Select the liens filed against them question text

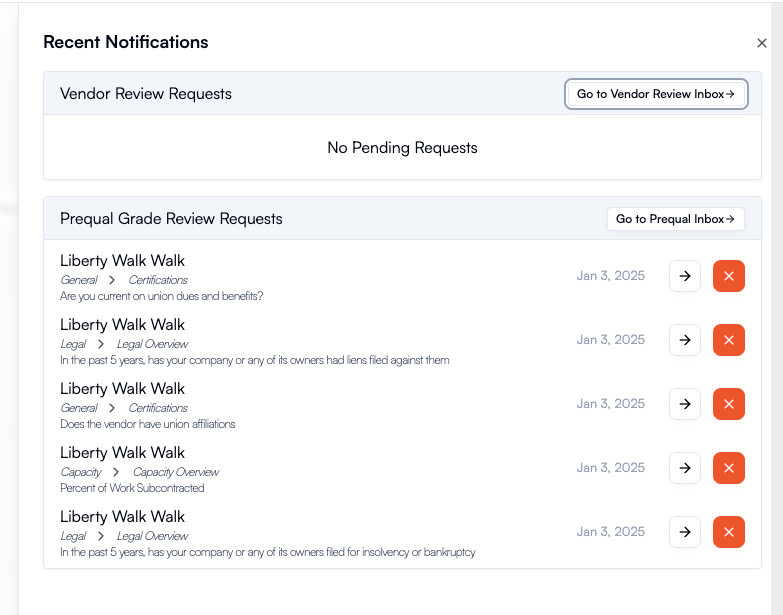pyautogui.click(x=255, y=360)
